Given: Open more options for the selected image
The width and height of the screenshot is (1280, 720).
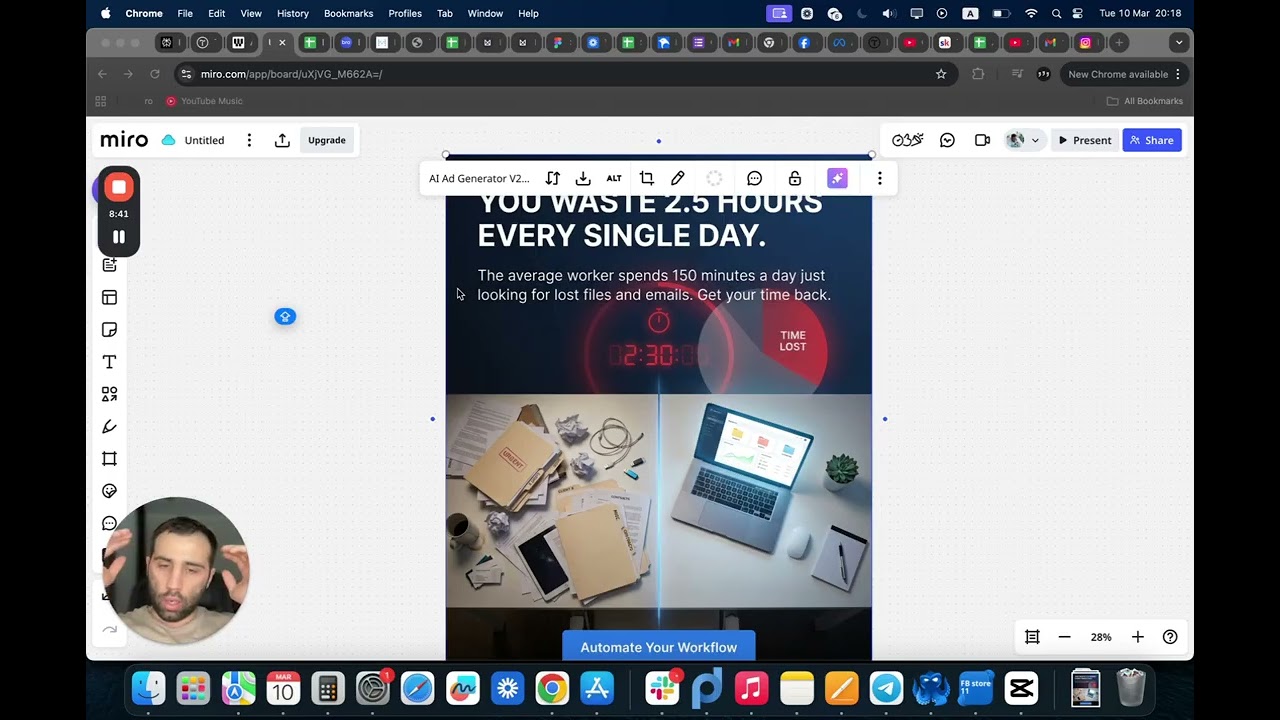Looking at the screenshot, I should pyautogui.click(x=880, y=178).
